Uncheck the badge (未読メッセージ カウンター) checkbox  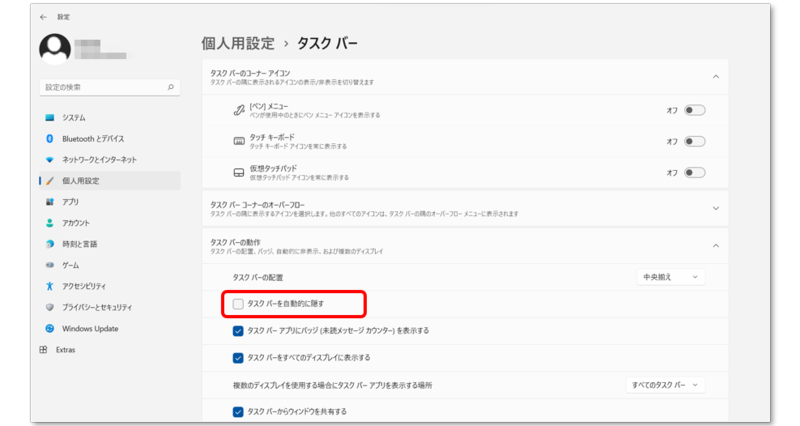(x=238, y=331)
